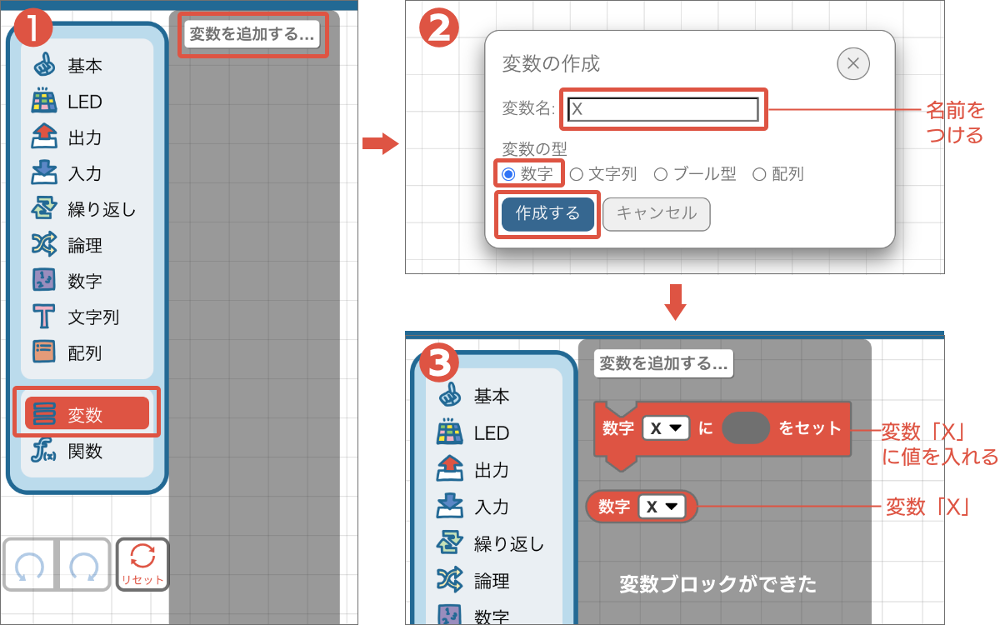Image resolution: width=1000 pixels, height=625 pixels.
Task: Click 変数を追加する... button in panel 3
Action: (663, 364)
